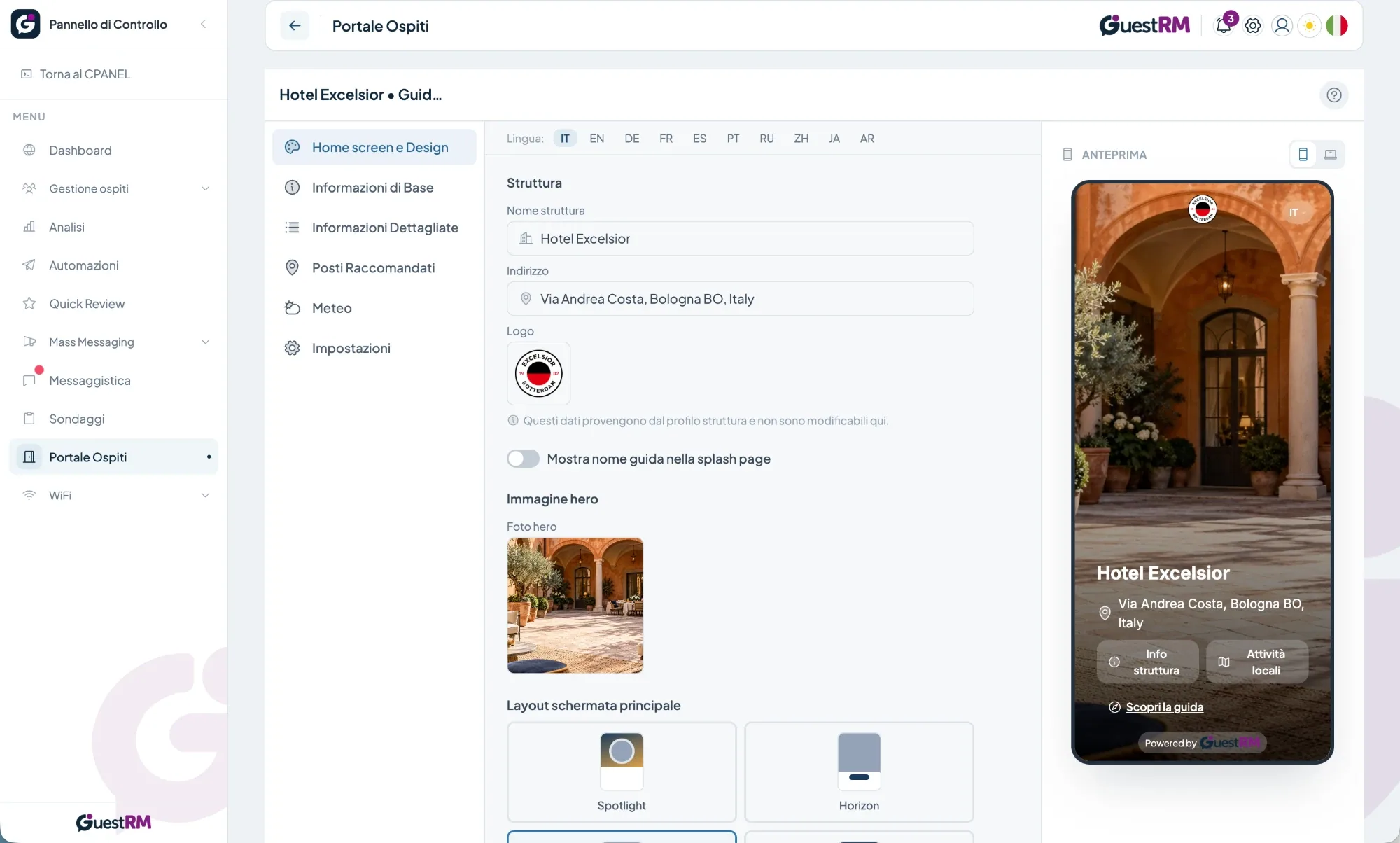The image size is (1400, 843).
Task: Click Info struttura button in preview
Action: pos(1147,662)
